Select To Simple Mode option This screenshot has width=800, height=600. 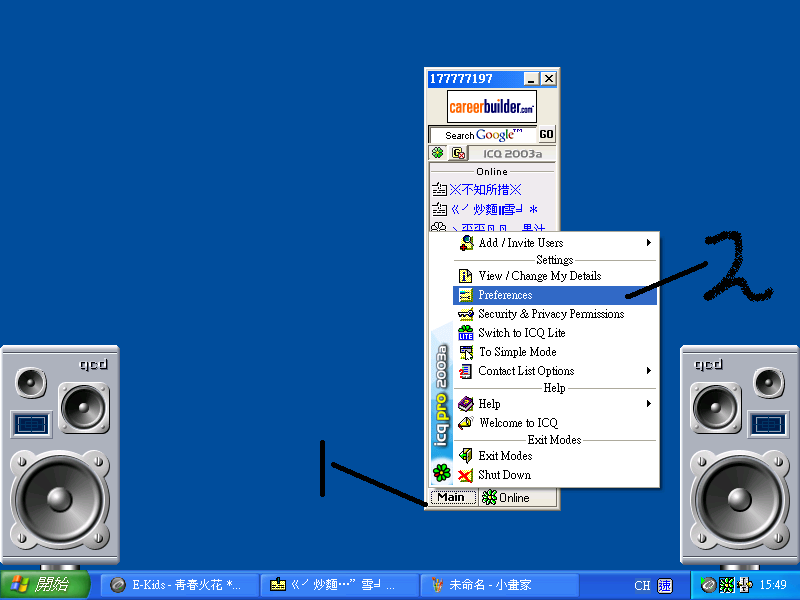pyautogui.click(x=555, y=352)
